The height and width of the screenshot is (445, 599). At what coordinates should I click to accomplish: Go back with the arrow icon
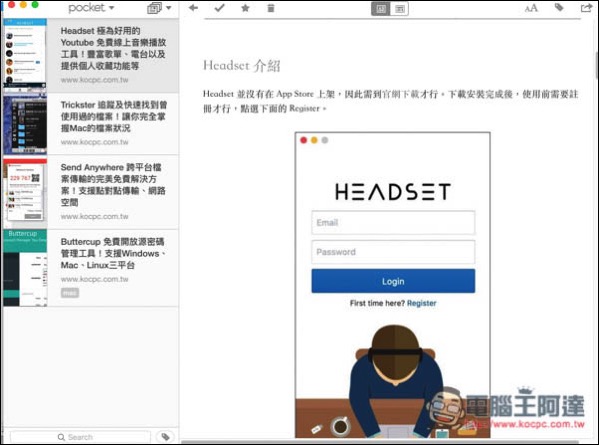tap(193, 8)
